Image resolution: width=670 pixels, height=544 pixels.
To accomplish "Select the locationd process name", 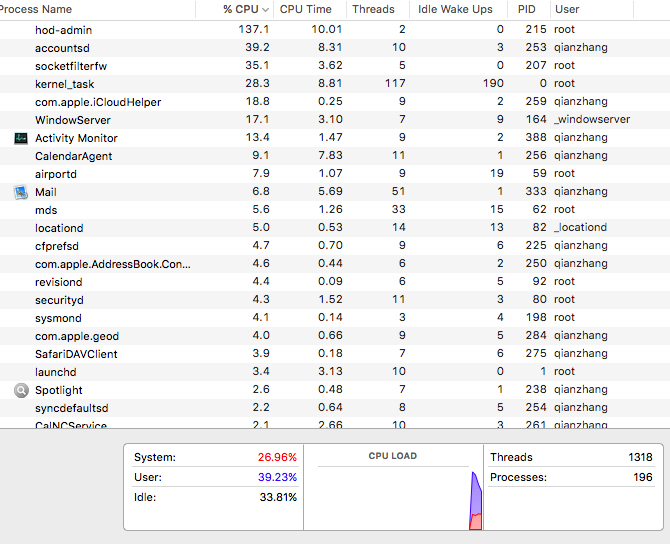I will coord(59,228).
